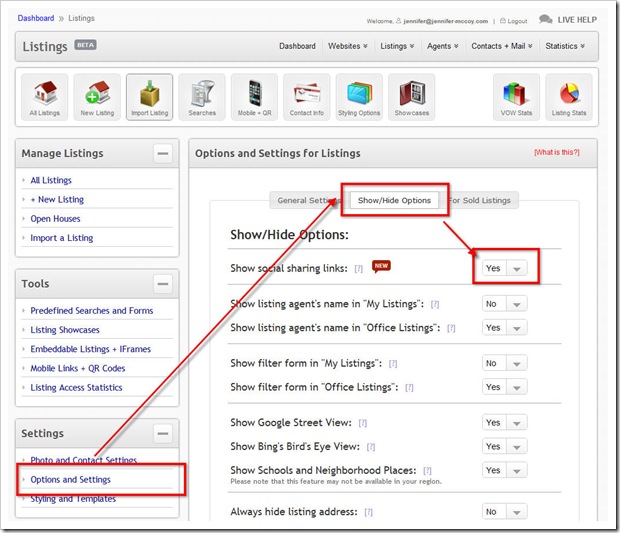The image size is (620, 533).
Task: Click the Styling Options icon
Action: click(x=359, y=97)
